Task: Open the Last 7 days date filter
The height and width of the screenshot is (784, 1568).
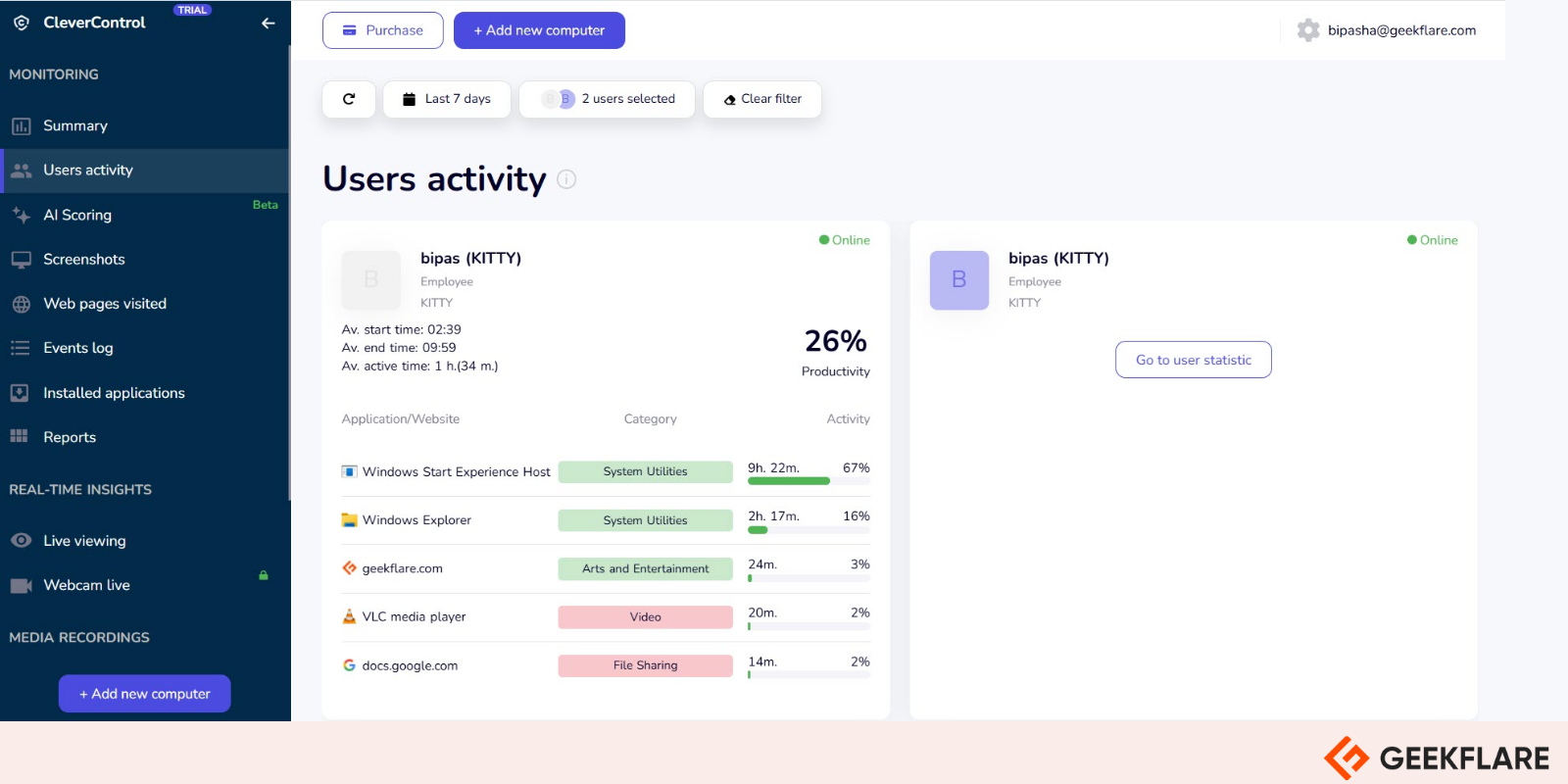Action: point(447,99)
